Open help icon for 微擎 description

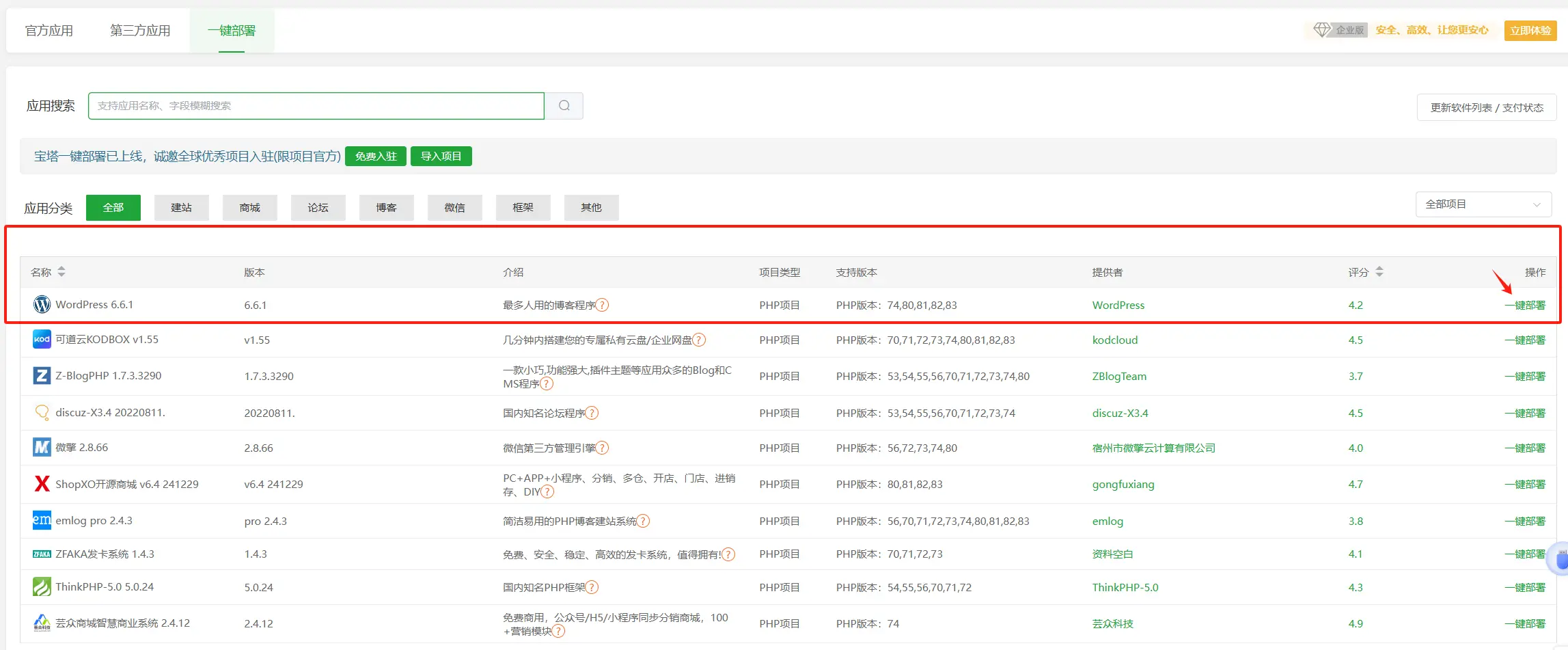(602, 448)
